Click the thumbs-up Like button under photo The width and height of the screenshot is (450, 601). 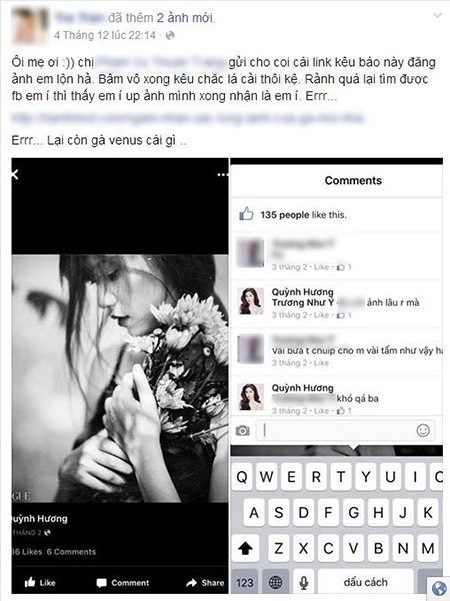40,583
